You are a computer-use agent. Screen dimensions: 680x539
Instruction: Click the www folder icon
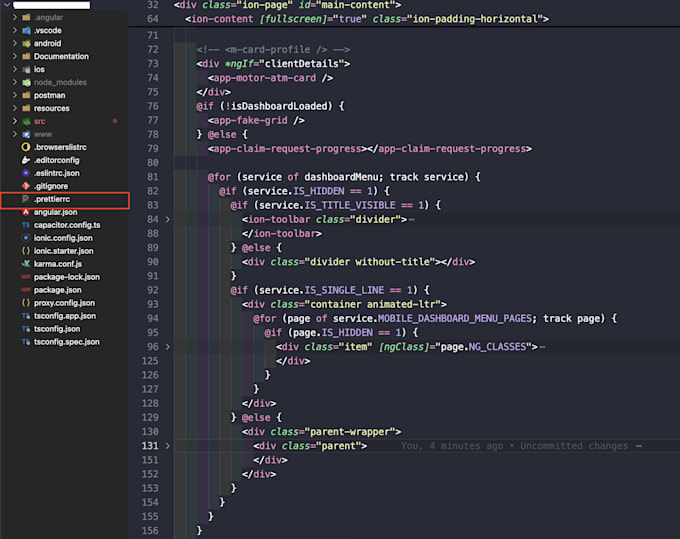26,134
